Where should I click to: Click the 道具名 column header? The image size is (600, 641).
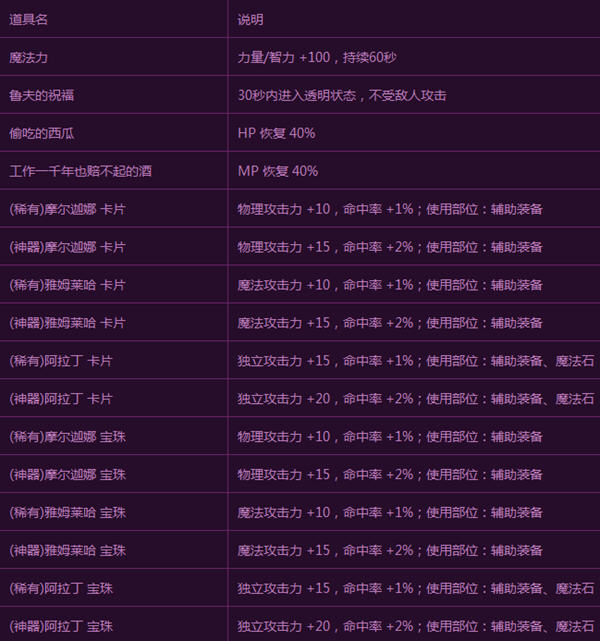pos(30,19)
